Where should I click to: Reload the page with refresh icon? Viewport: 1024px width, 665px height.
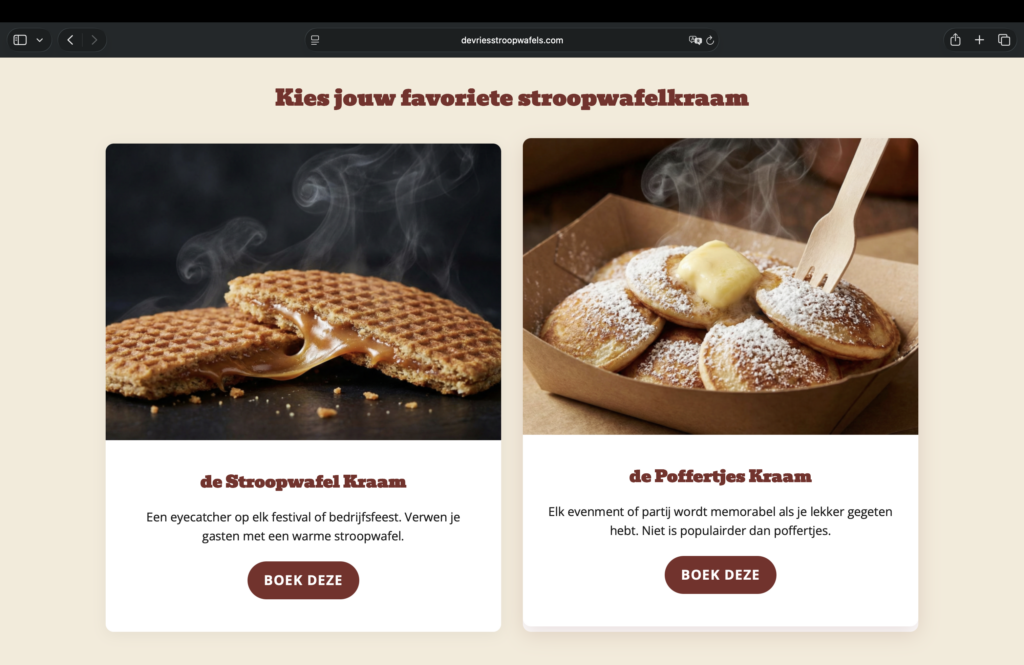pyautogui.click(x=711, y=40)
